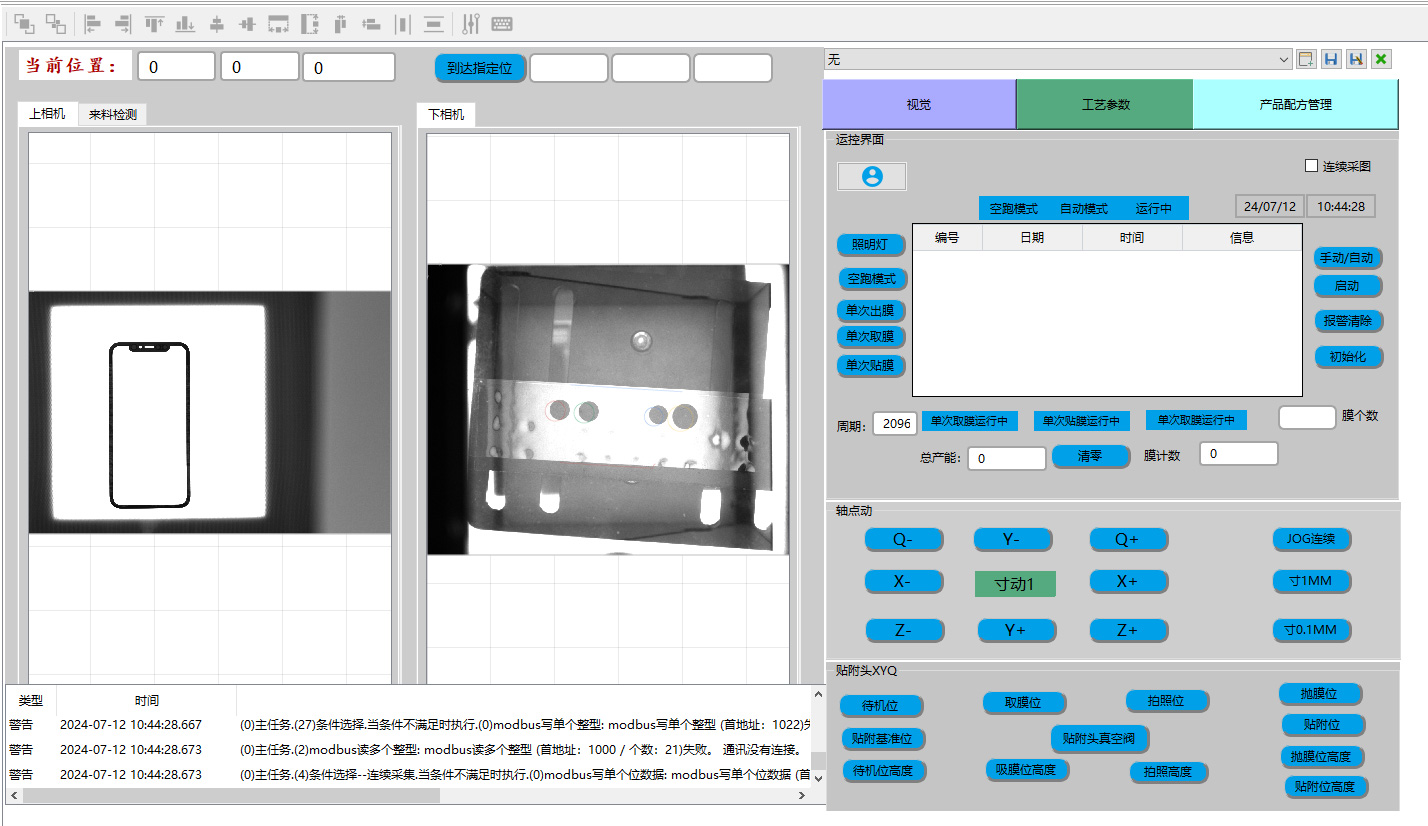Click the bring to front toolbar icon

(x=23, y=23)
